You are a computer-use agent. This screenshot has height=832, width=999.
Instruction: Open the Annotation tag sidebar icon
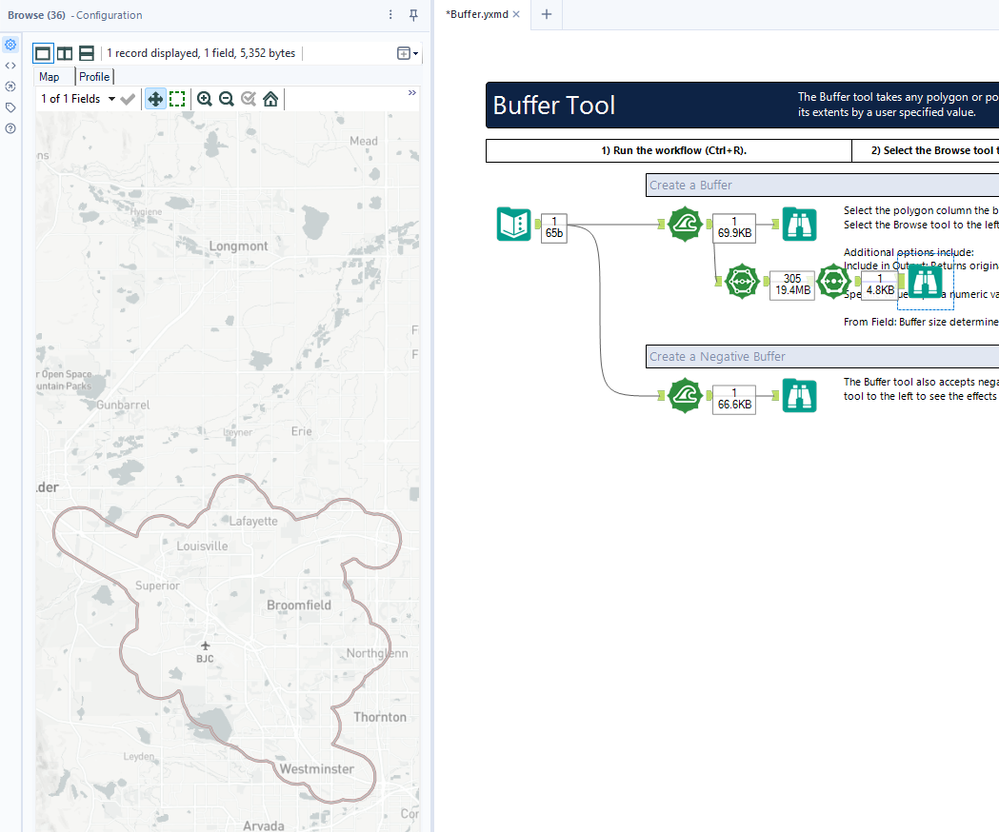tap(10, 108)
